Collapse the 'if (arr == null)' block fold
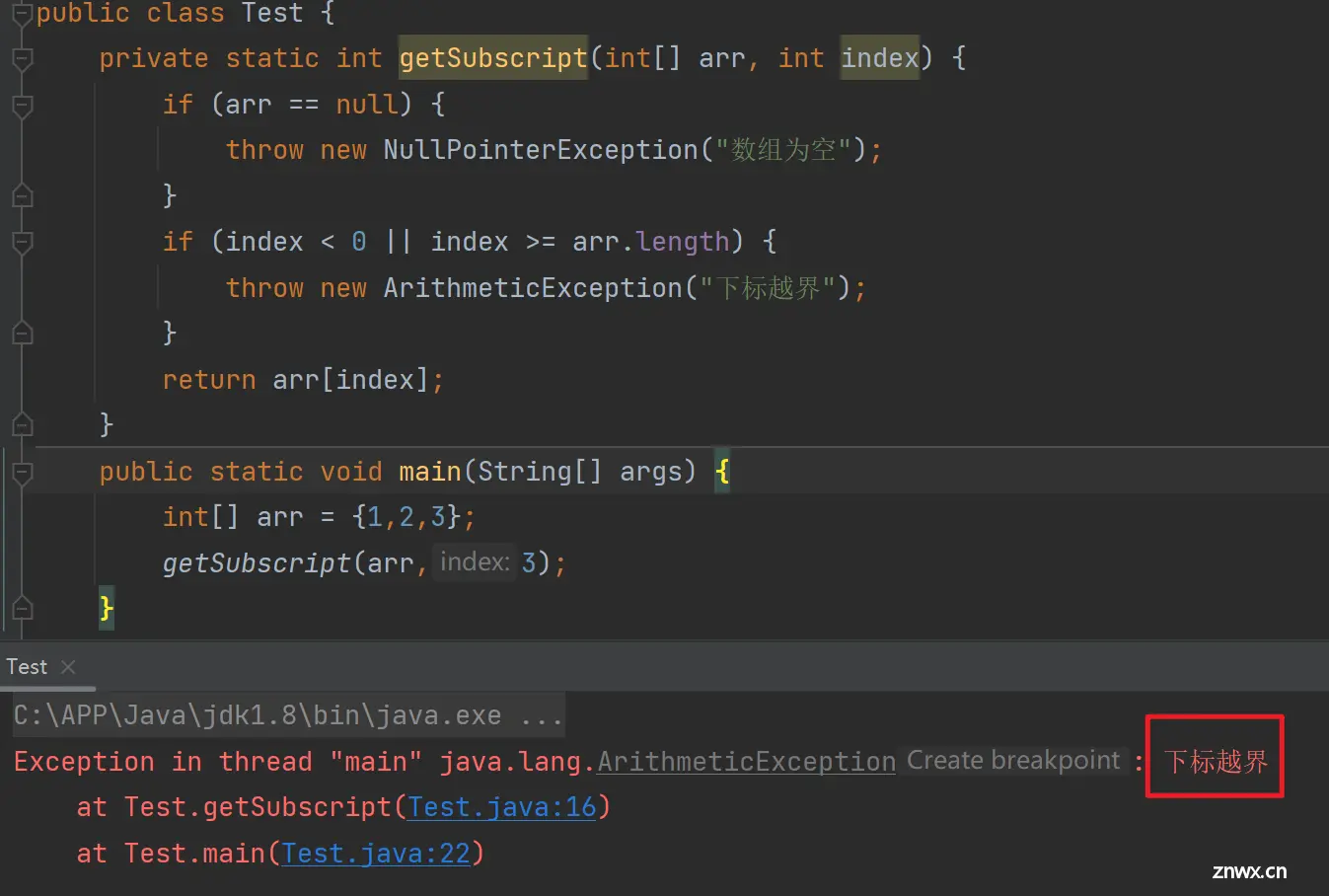 22,105
